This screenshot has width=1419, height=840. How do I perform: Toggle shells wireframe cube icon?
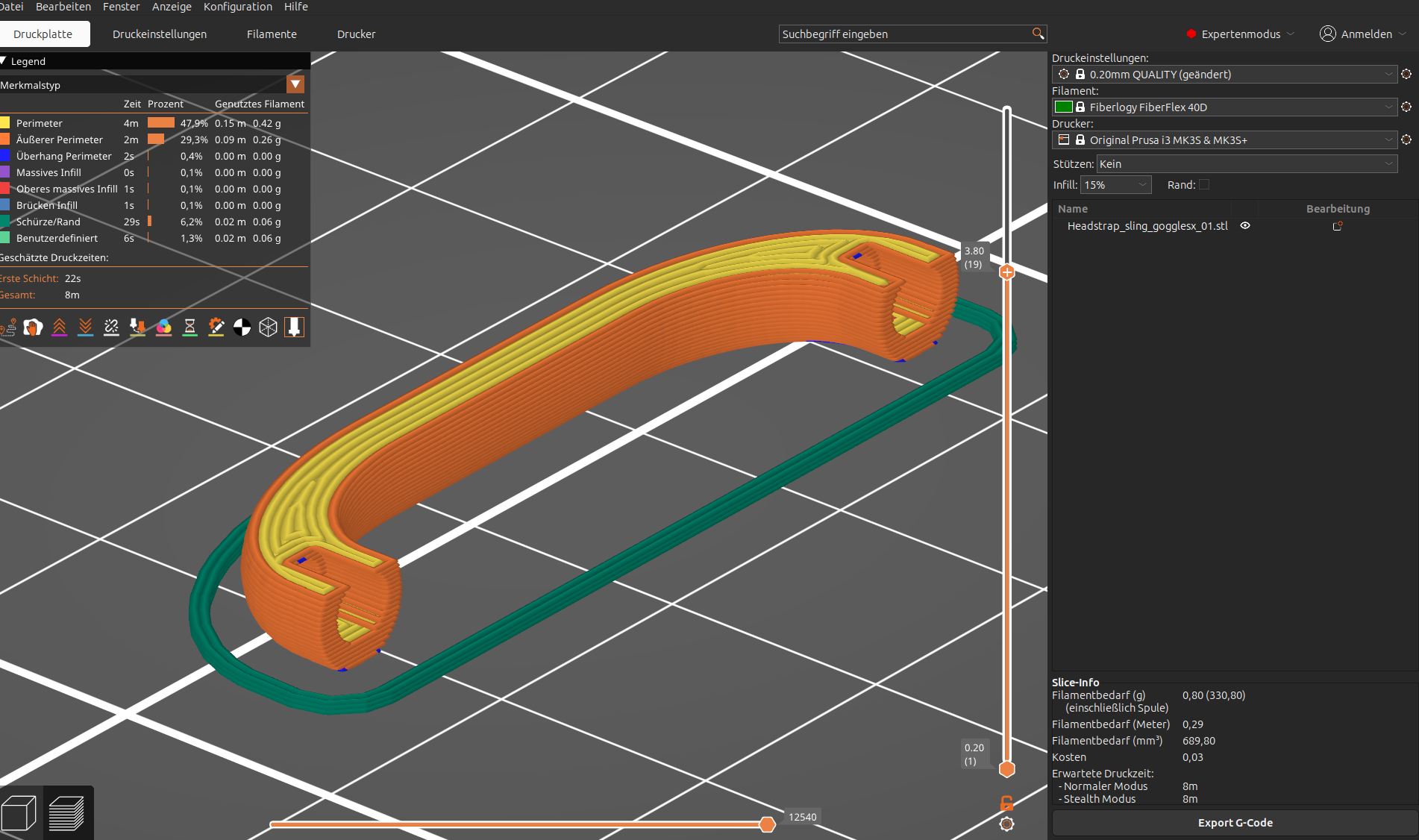(269, 327)
